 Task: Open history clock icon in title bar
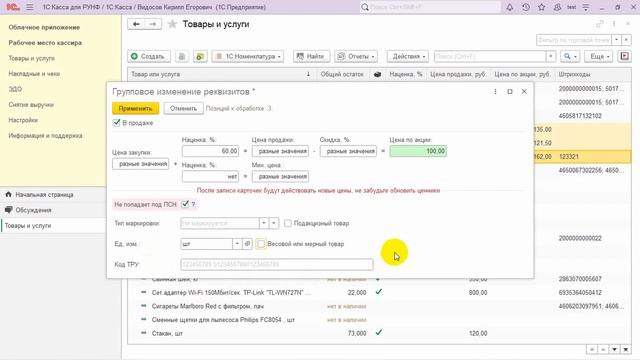pos(526,7)
